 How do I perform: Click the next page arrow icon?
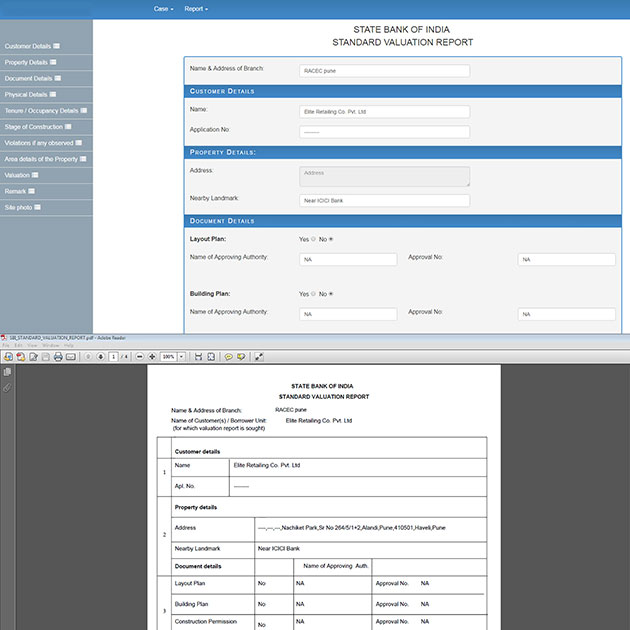coord(101,356)
